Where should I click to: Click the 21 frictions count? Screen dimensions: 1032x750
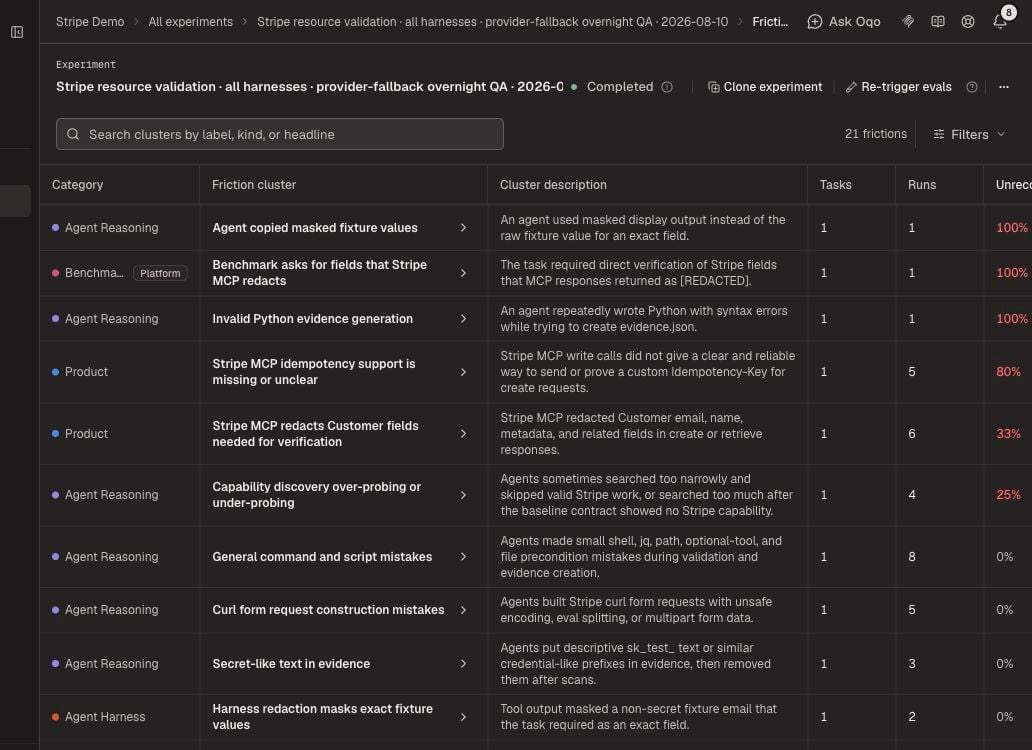(x=875, y=134)
